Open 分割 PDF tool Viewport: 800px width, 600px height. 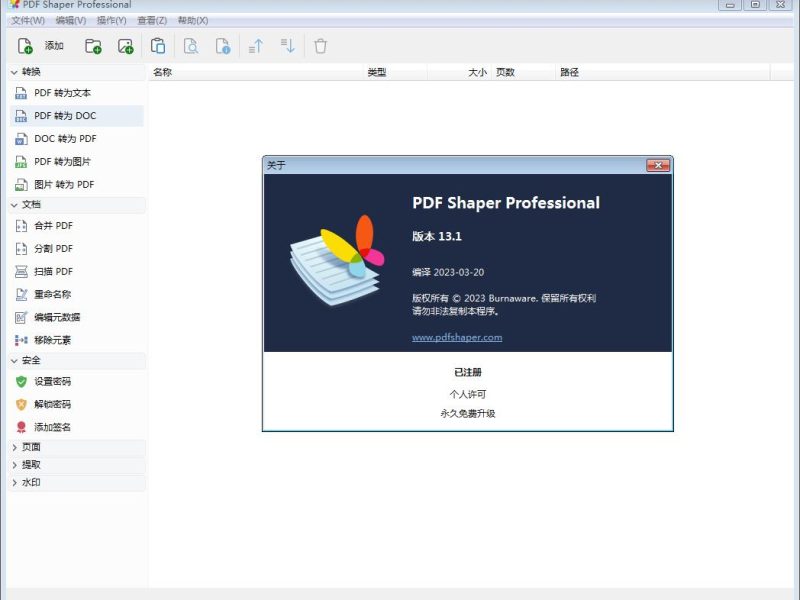tap(77, 248)
